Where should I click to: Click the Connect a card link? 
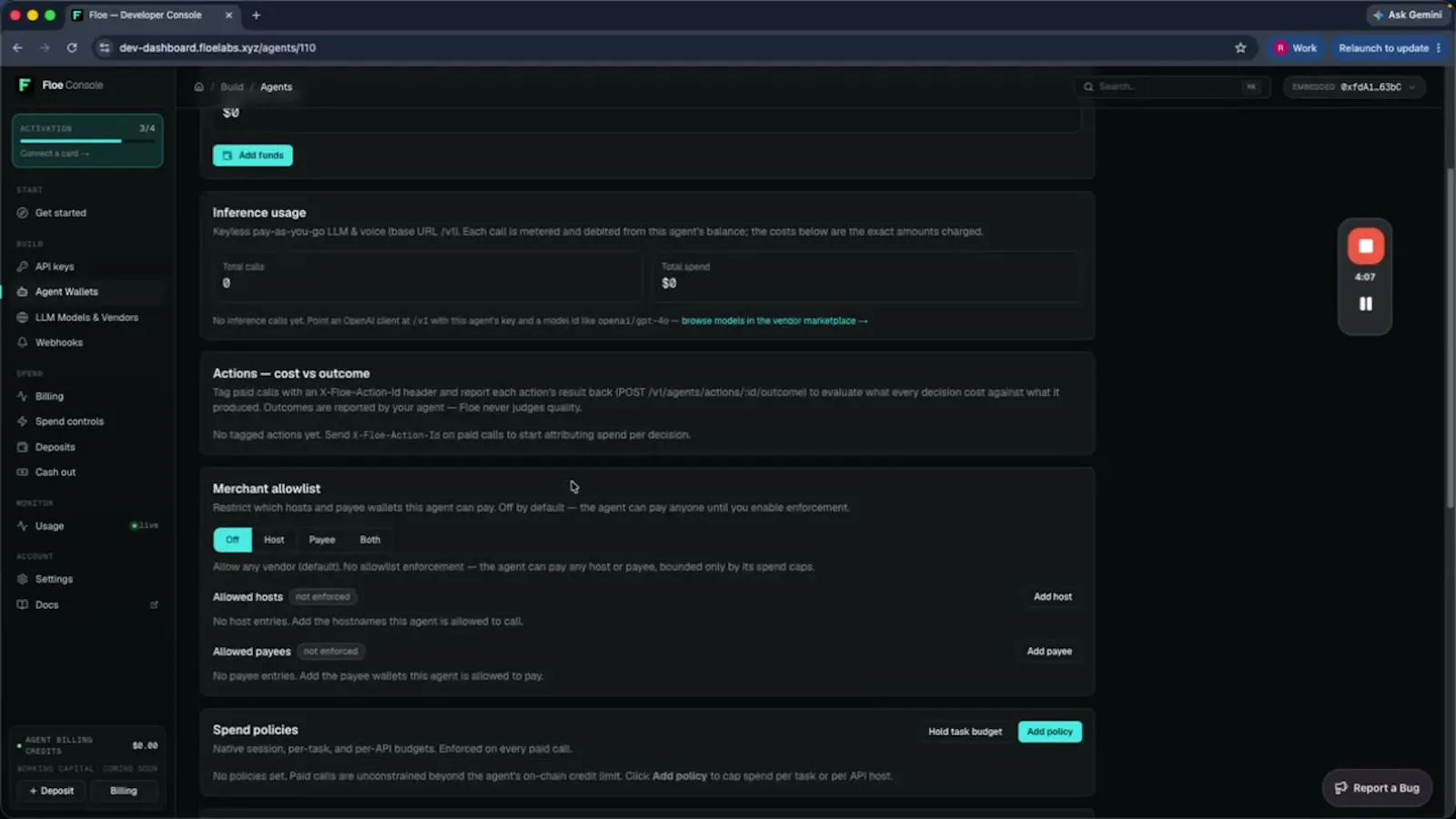55,154
